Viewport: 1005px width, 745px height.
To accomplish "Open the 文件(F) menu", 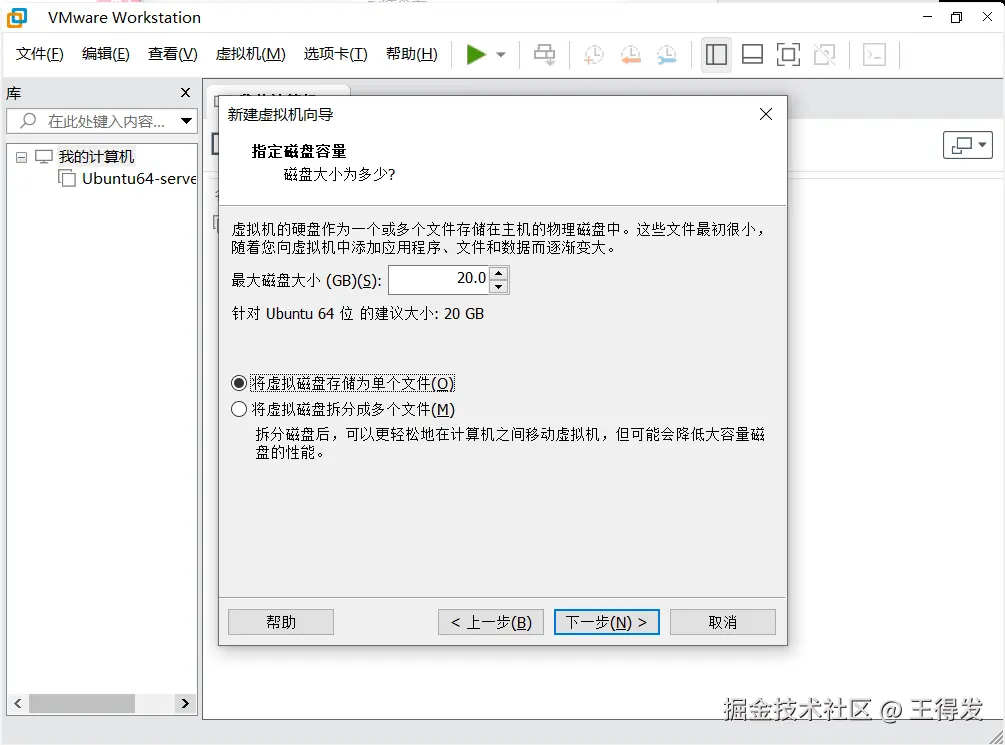I will click(40, 54).
